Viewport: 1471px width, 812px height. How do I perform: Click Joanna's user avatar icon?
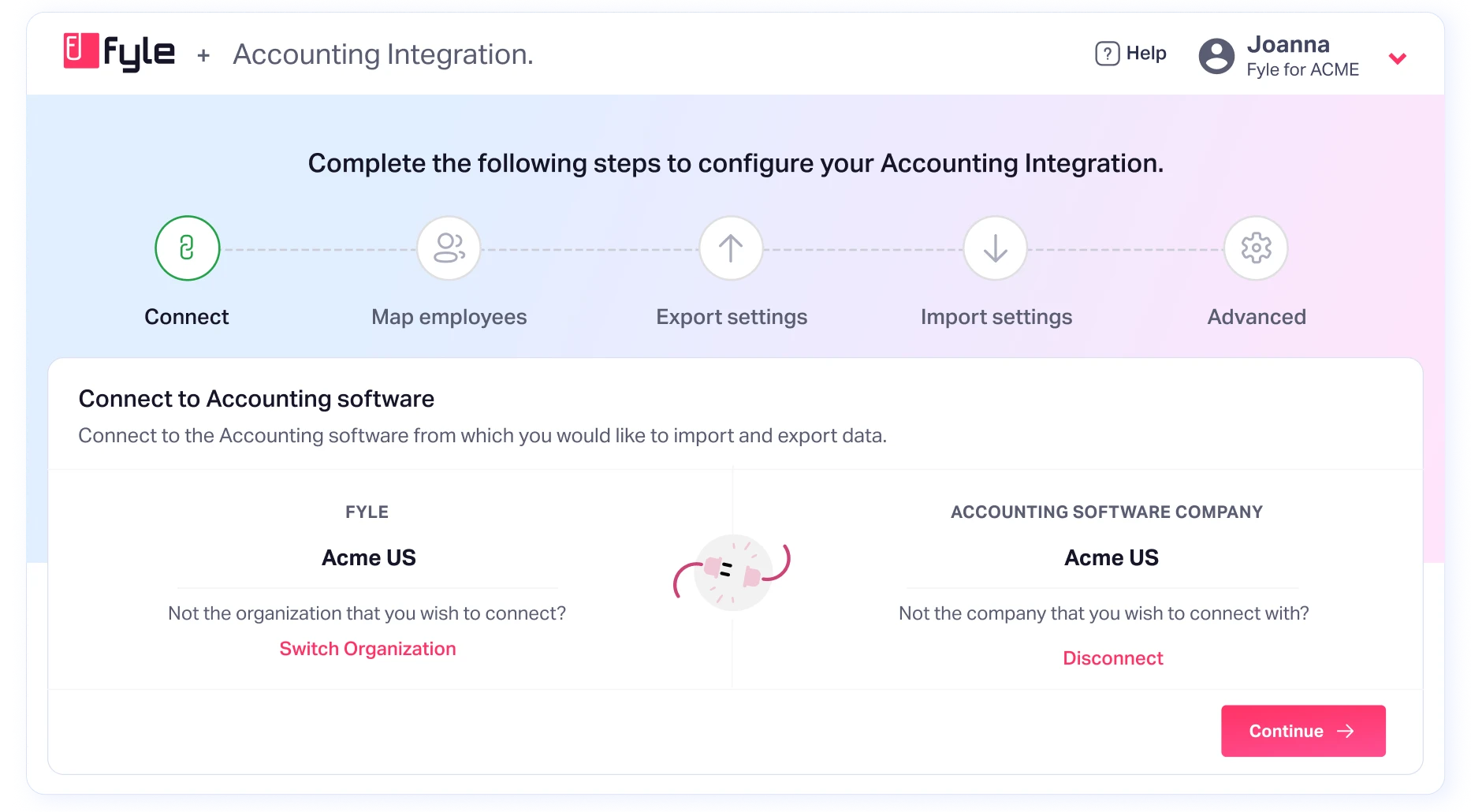(1216, 56)
